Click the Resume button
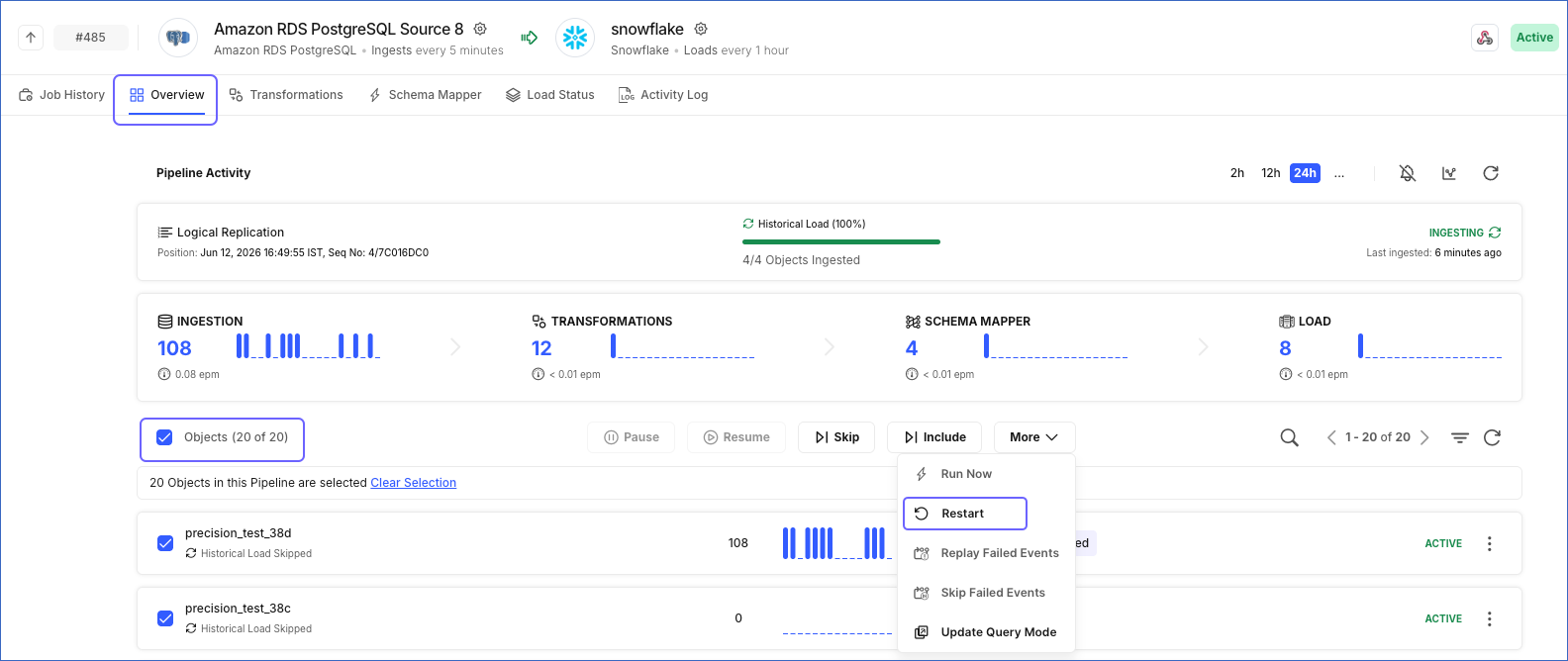The width and height of the screenshot is (1568, 661). 736,437
